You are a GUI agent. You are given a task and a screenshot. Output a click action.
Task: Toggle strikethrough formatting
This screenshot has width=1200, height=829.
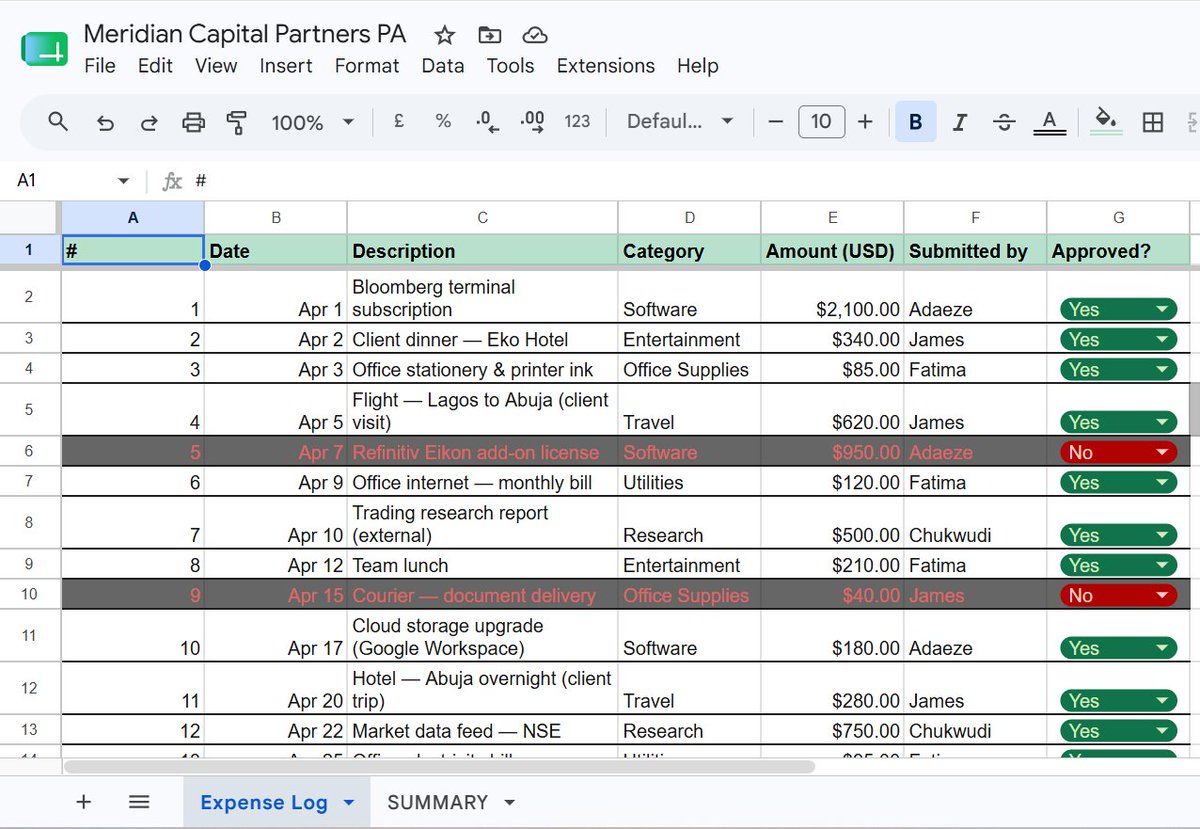click(1004, 122)
